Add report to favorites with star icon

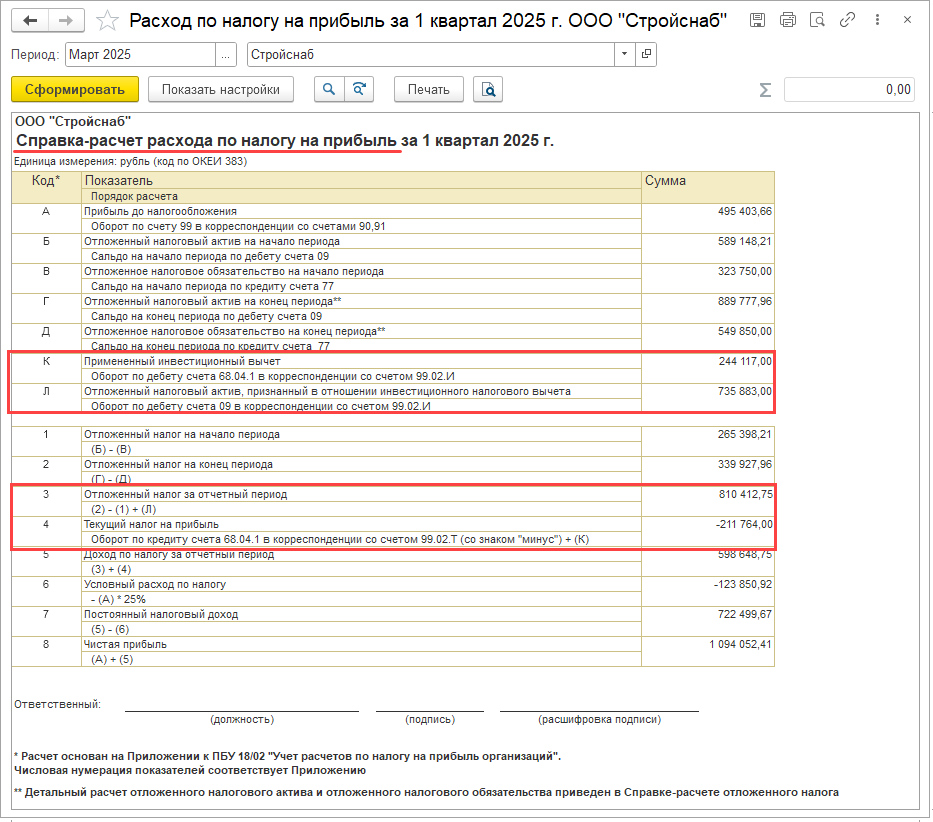click(108, 20)
